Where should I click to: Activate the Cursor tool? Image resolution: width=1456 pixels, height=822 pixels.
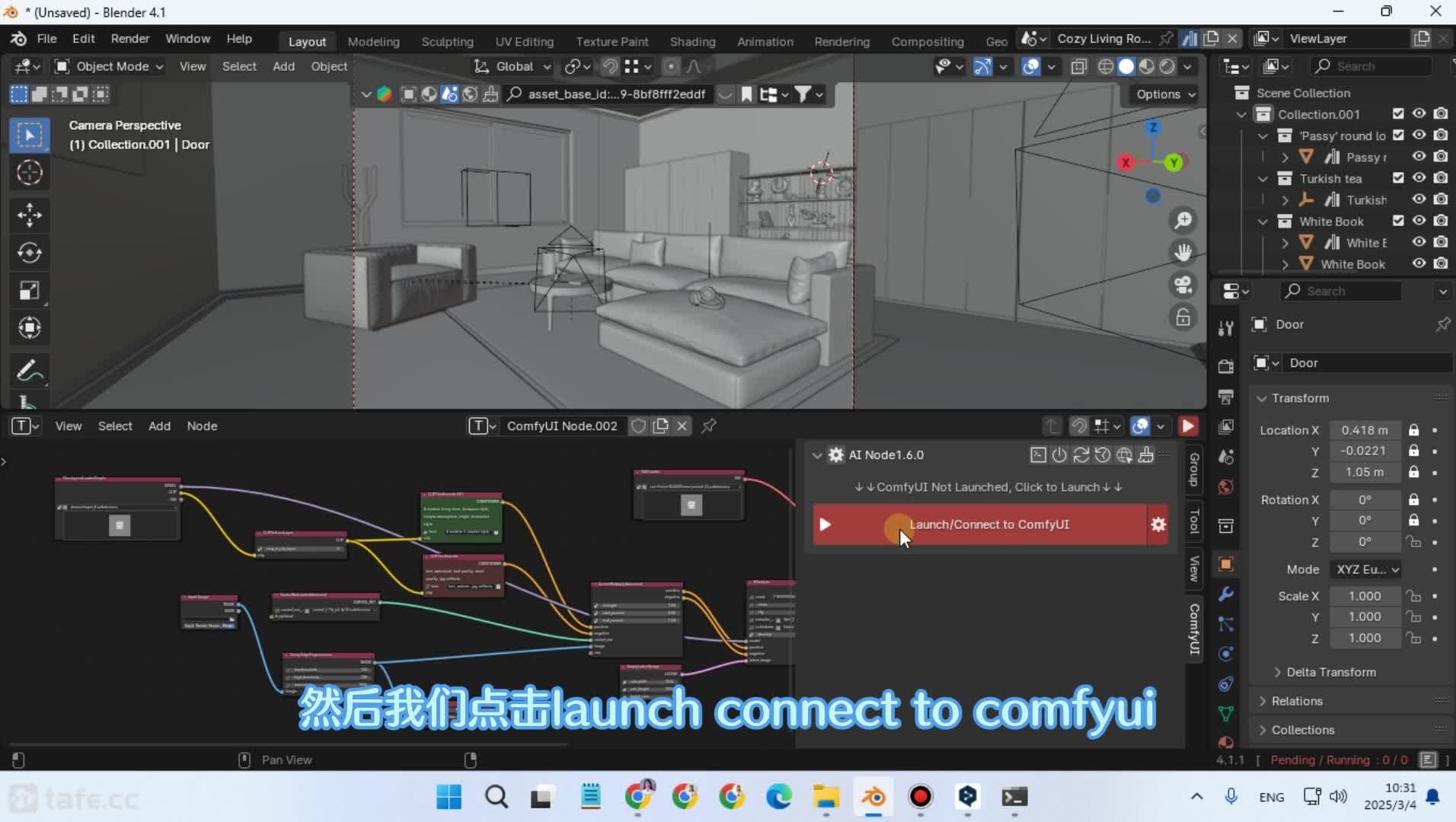point(30,173)
